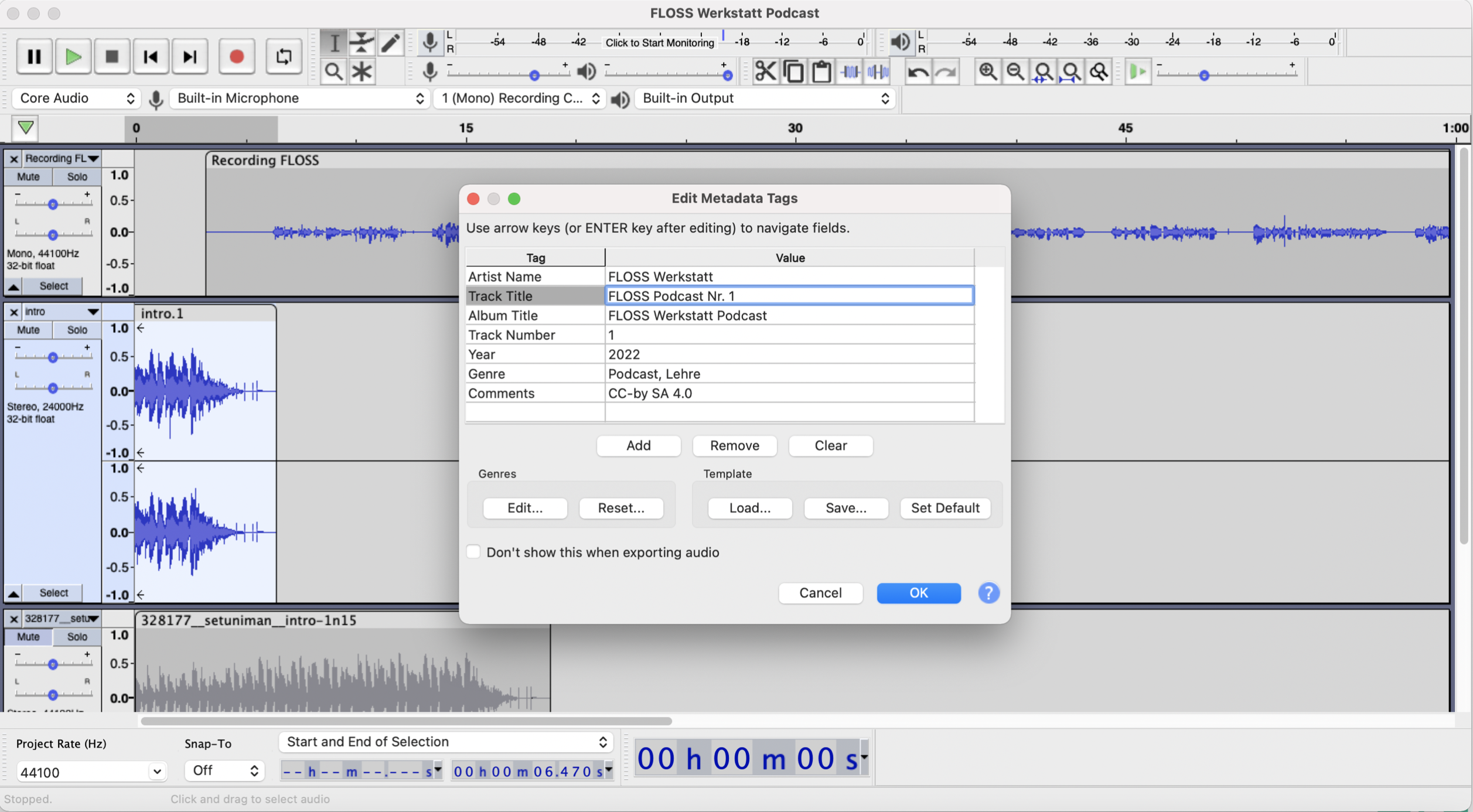
Task: Open help with the question mark button
Action: (988, 593)
